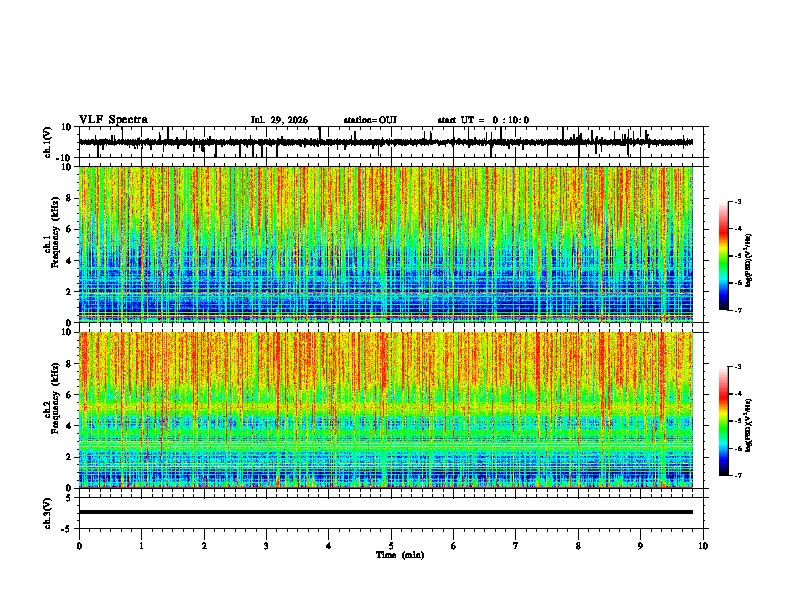Click the time axis tick label "7"

[x=516, y=546]
